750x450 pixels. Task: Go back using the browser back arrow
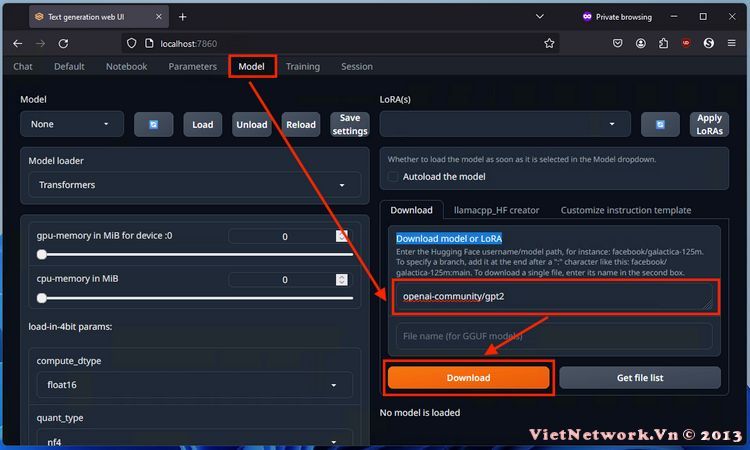[x=18, y=43]
